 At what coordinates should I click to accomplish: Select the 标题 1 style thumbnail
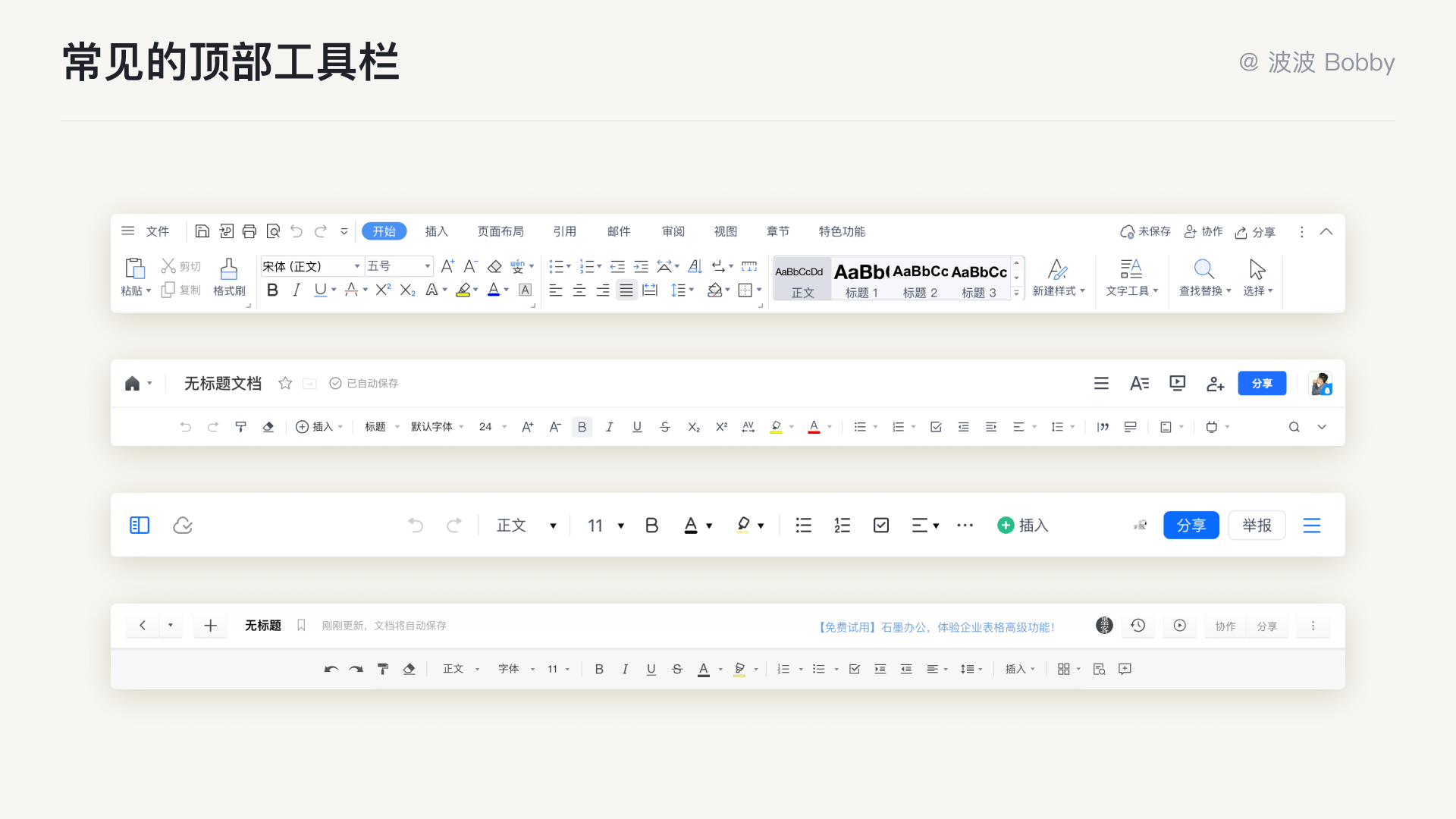pyautogui.click(x=861, y=279)
